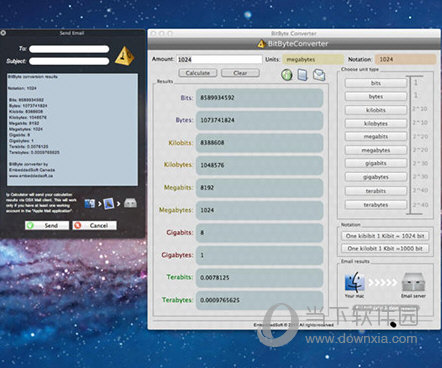Click the BitByteConverter title pyramid icon
The width and height of the screenshot is (442, 368).
click(262, 44)
